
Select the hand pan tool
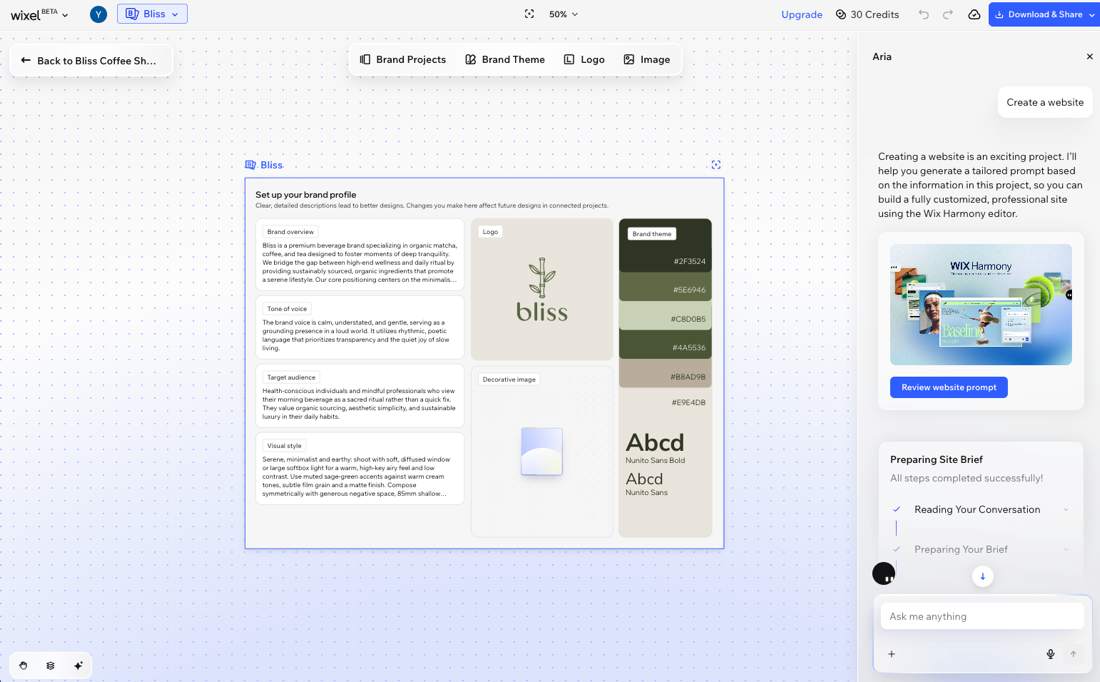(23, 666)
